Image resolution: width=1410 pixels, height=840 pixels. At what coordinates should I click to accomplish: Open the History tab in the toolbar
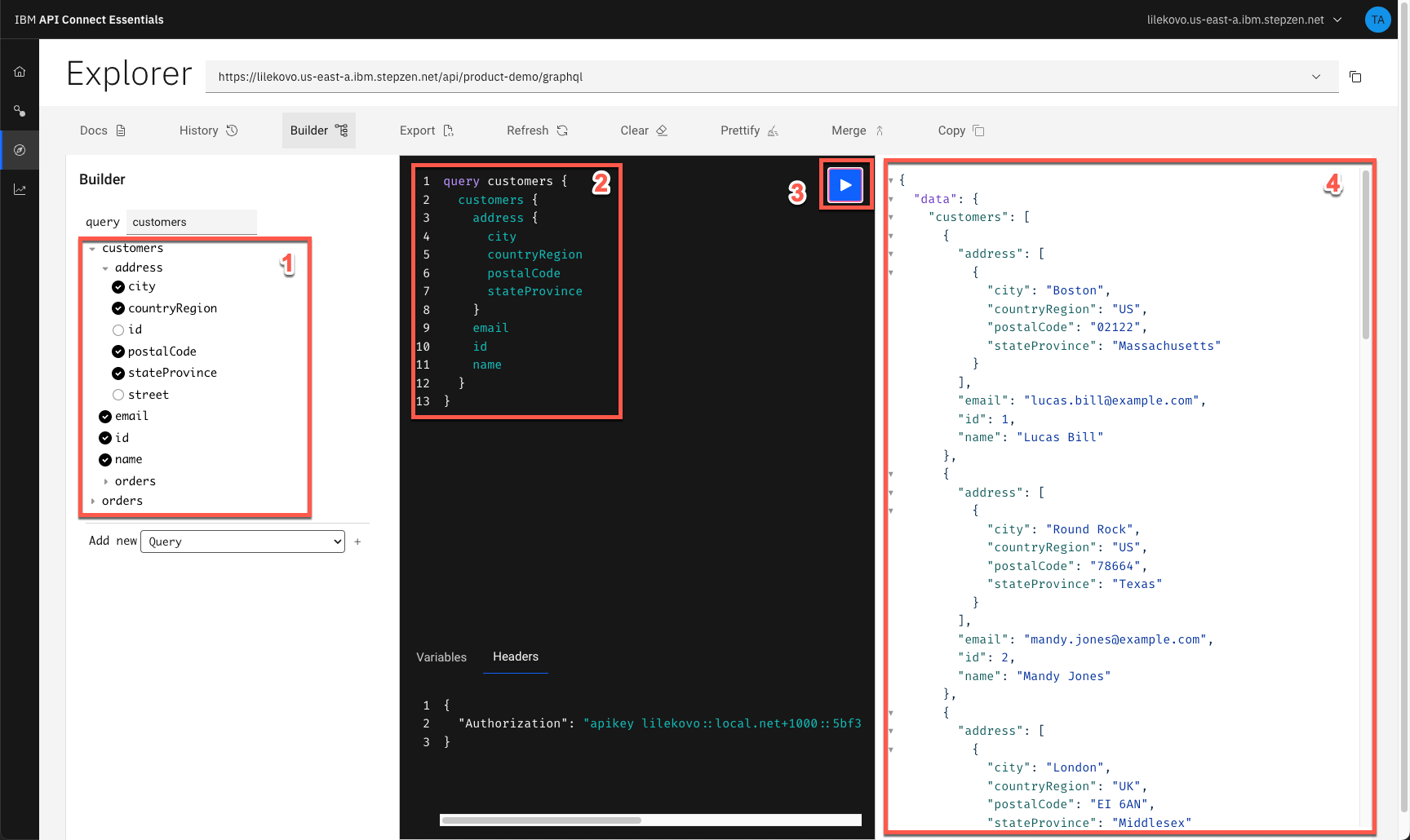pos(208,130)
